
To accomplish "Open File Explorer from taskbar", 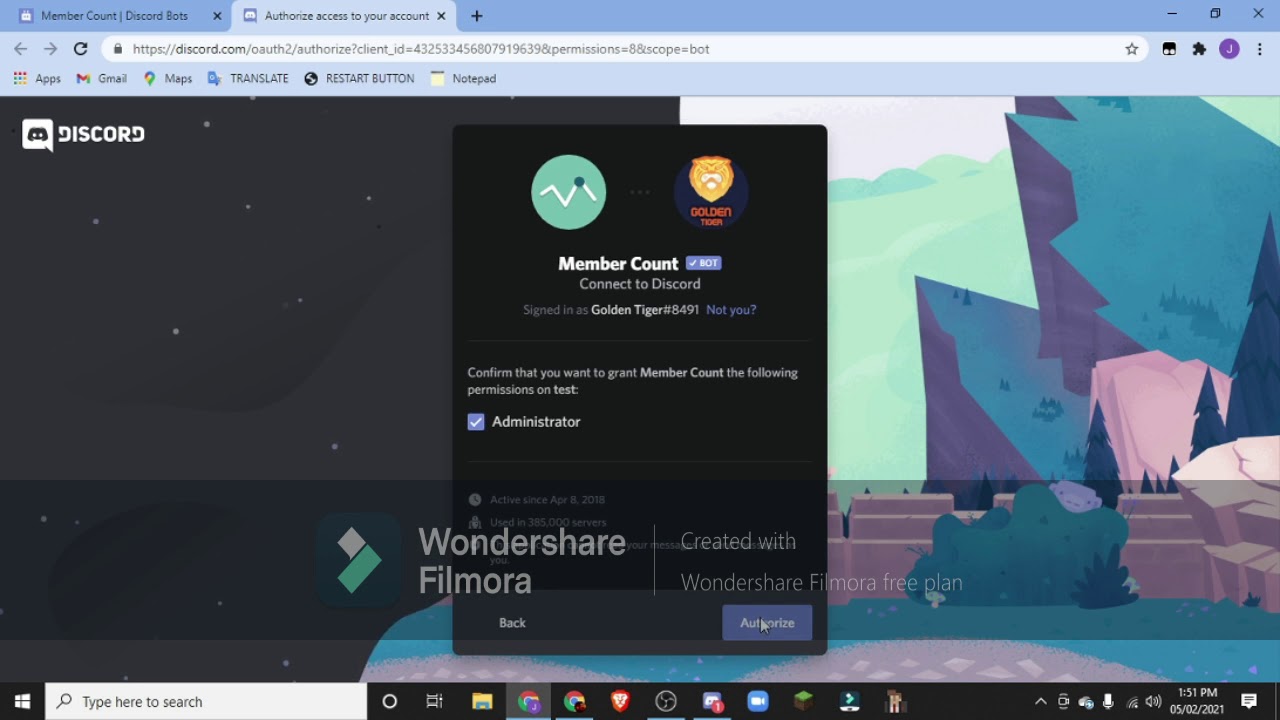I will (x=482, y=702).
